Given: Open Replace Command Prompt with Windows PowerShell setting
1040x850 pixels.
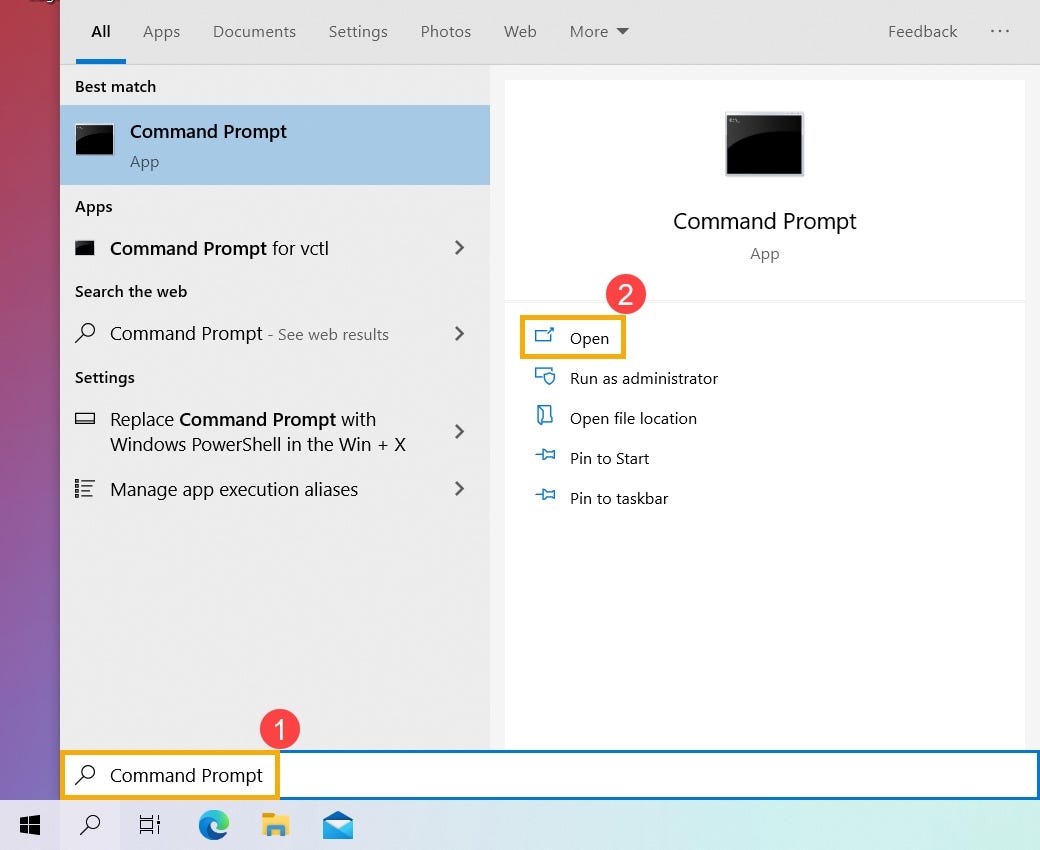Looking at the screenshot, I should 275,432.
